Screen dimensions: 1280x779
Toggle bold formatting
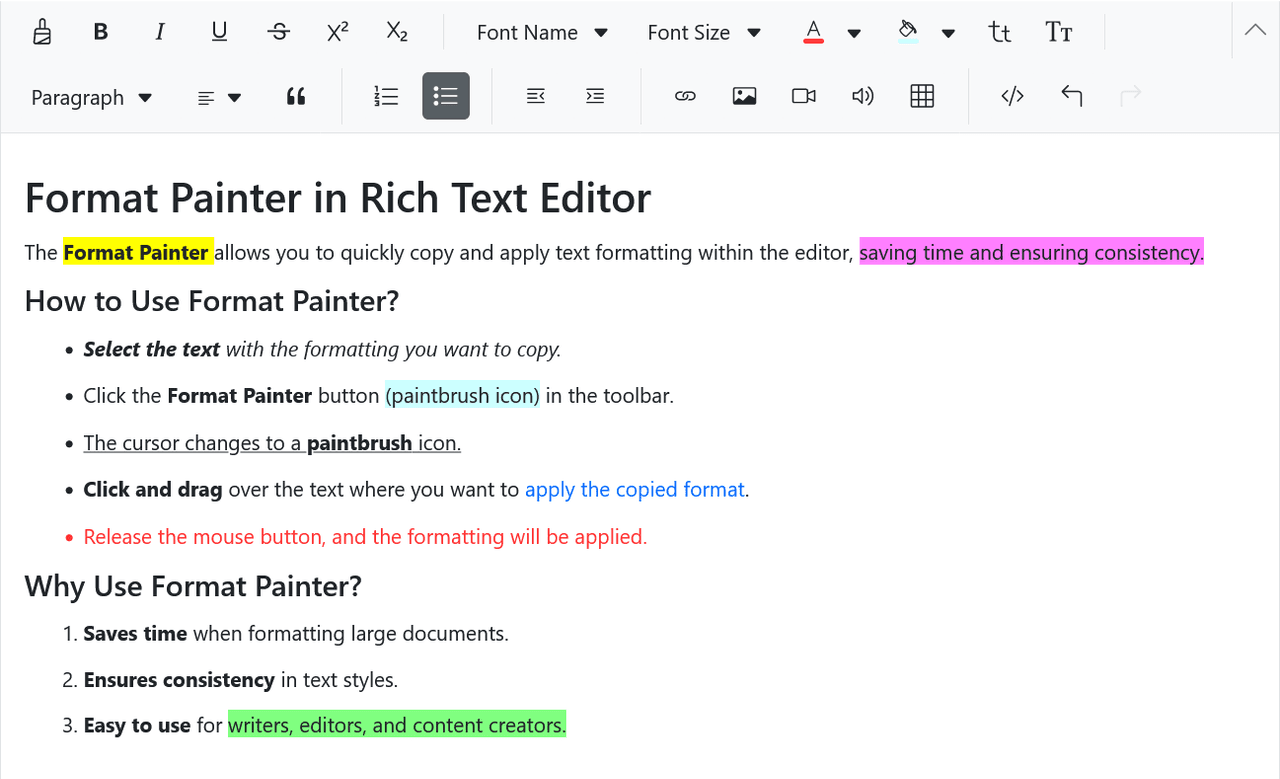pos(100,32)
